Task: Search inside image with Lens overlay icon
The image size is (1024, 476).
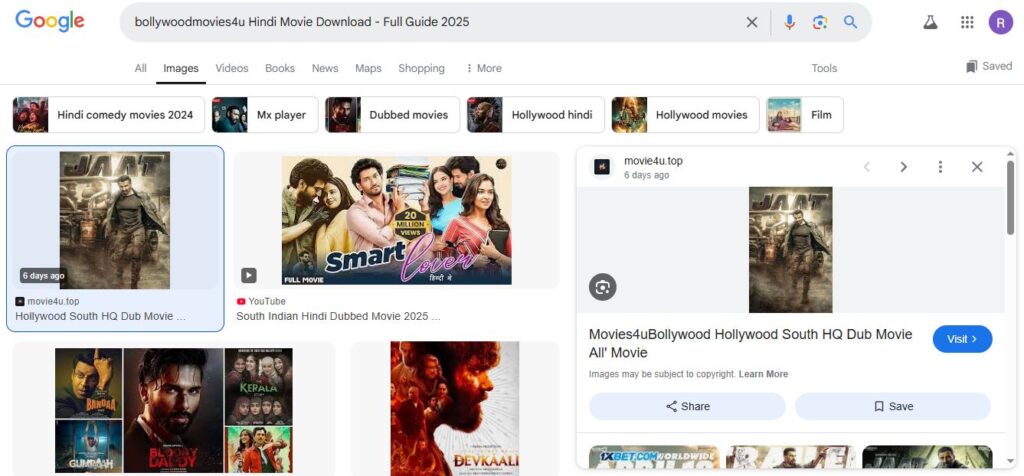Action: (x=602, y=287)
